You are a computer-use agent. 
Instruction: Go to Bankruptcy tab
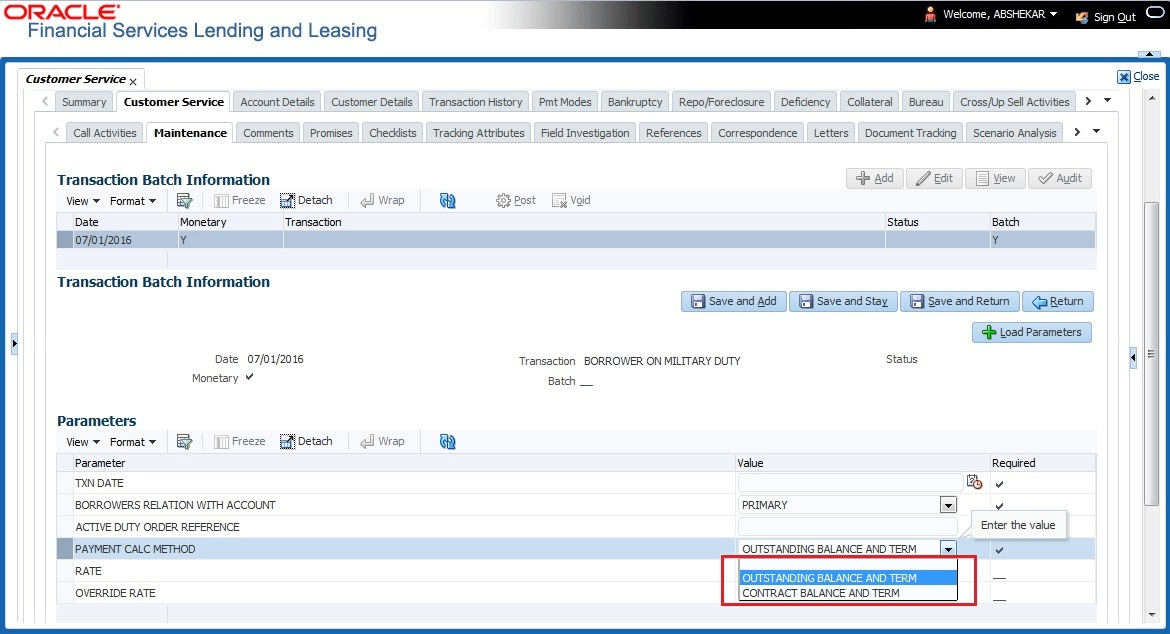point(635,102)
